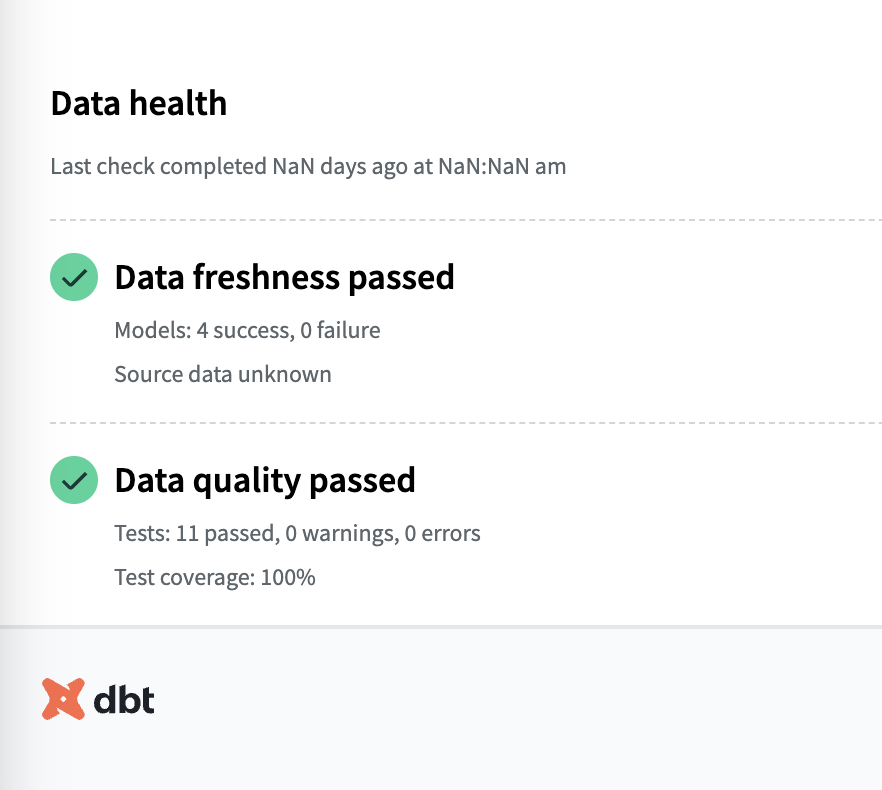Toggle the Source data unknown indicator
Viewport: 882px width, 790px height.
222,374
